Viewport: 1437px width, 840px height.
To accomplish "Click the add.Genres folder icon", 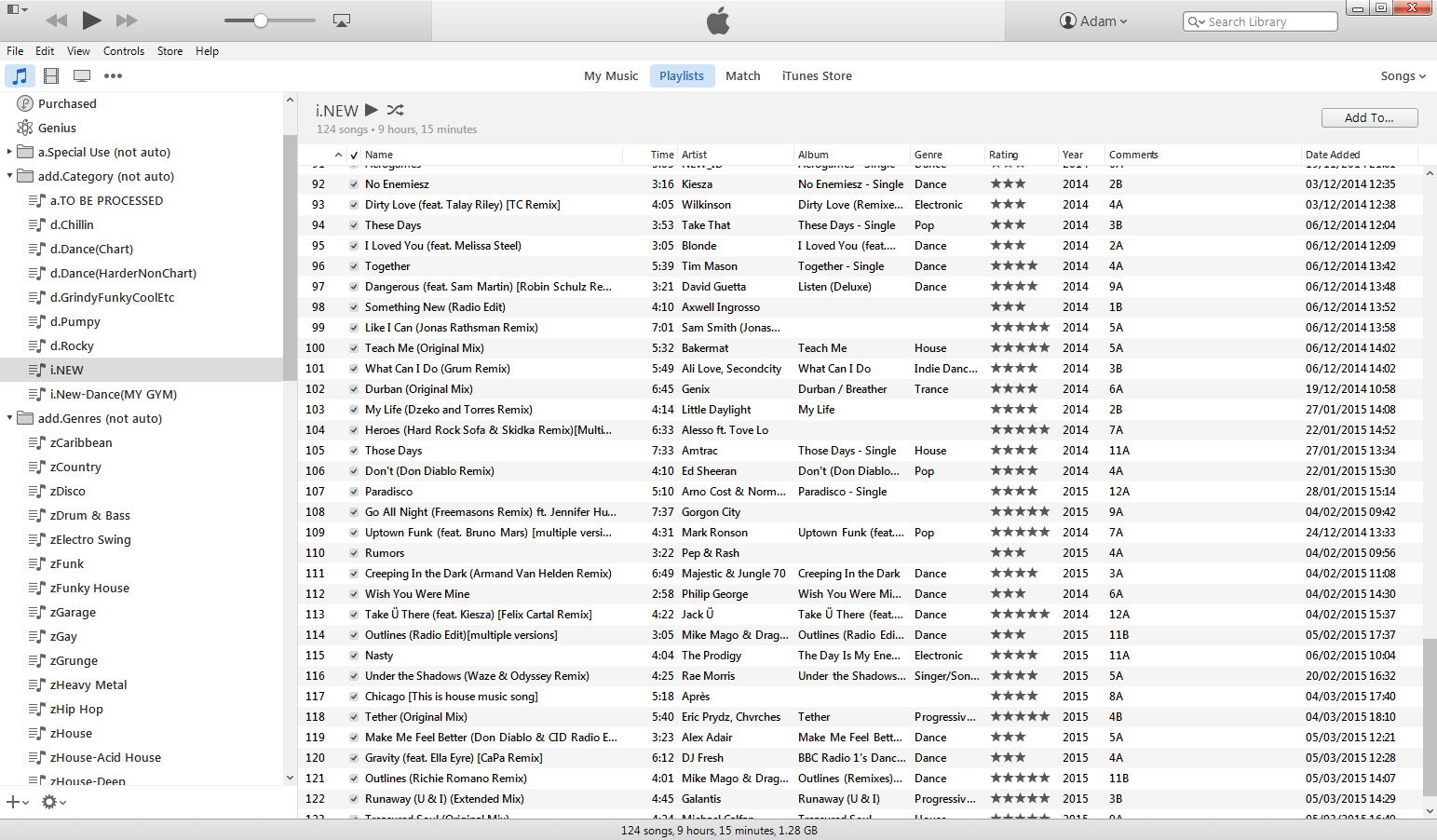I will click(25, 418).
